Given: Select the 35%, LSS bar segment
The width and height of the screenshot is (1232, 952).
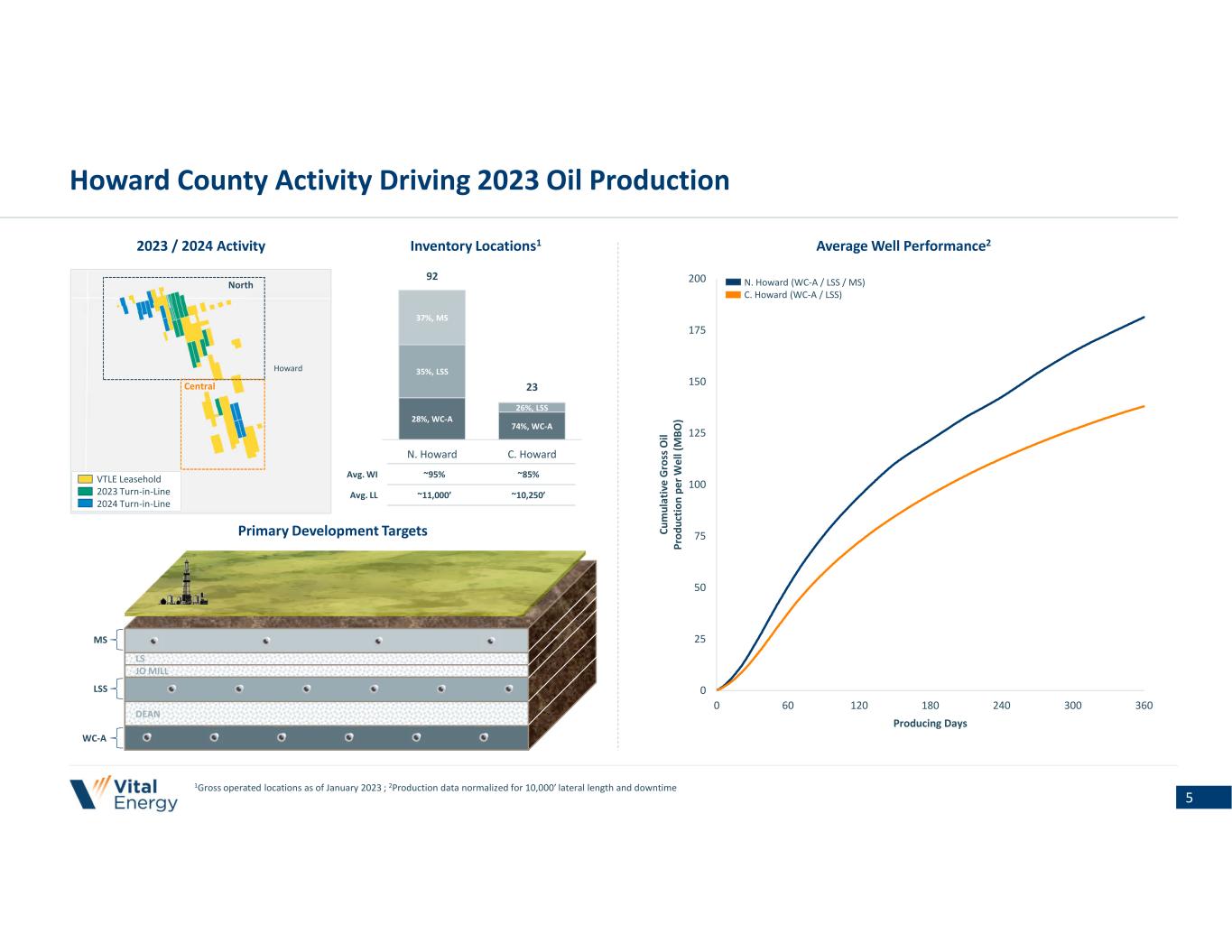Looking at the screenshot, I should pyautogui.click(x=431, y=371).
